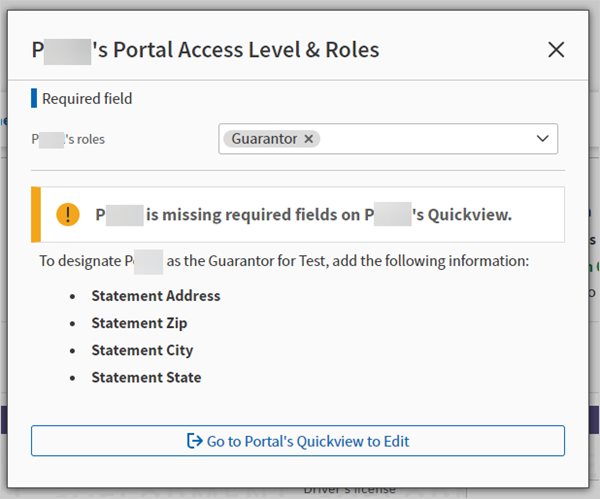The height and width of the screenshot is (499, 600).
Task: Go to Portal's Quickview to Edit
Action: [x=298, y=441]
